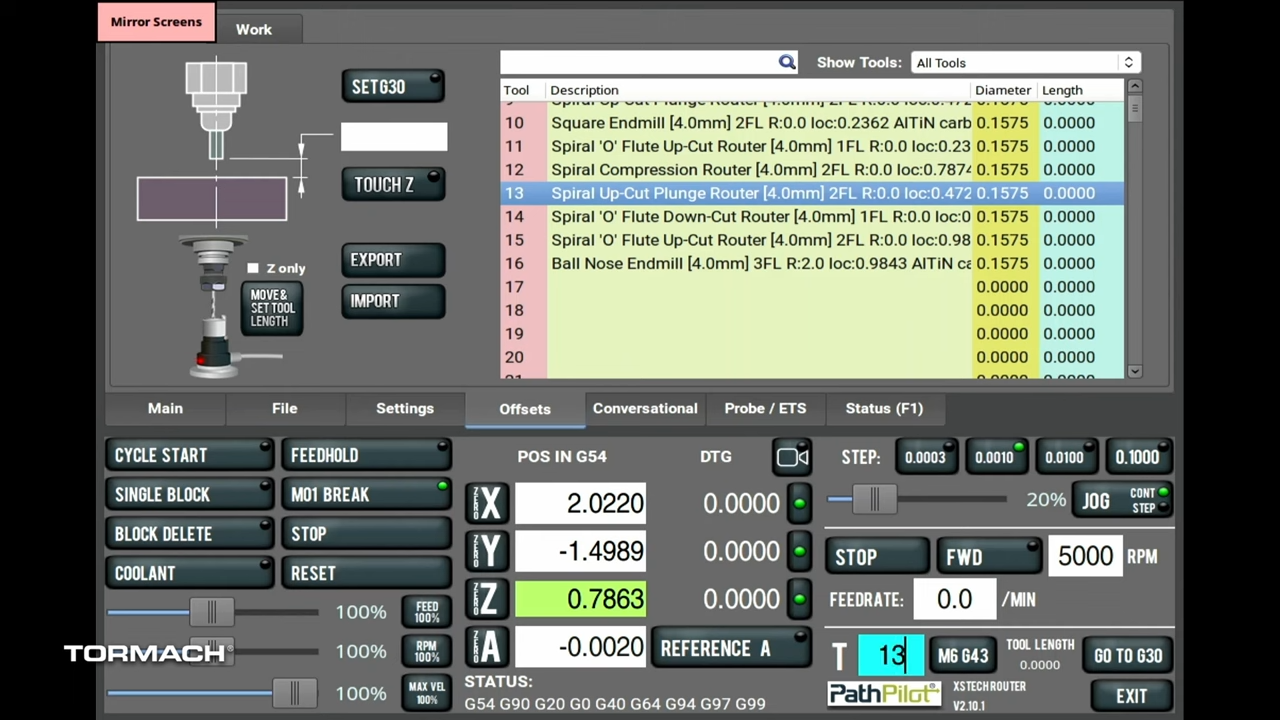Zero the A axis using its DRO icon
Viewport: 1280px width, 720px height.
pos(488,647)
